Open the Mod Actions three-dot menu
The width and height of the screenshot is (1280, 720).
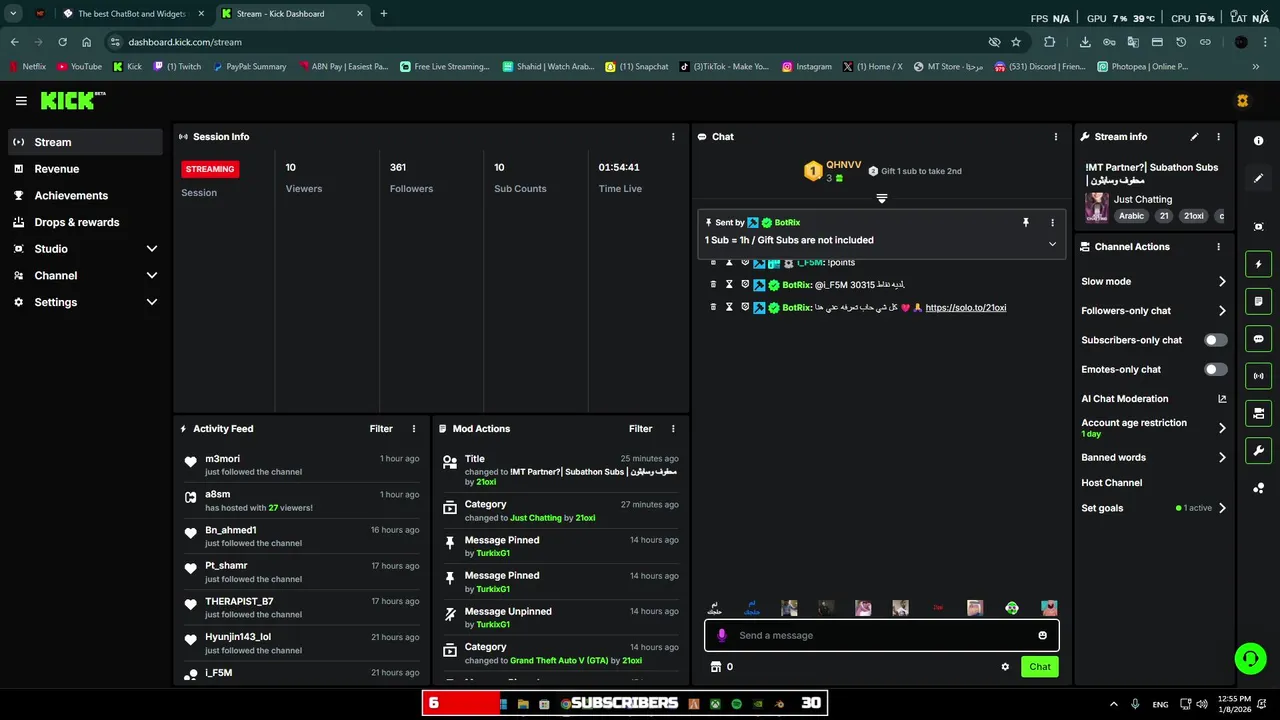tap(673, 429)
